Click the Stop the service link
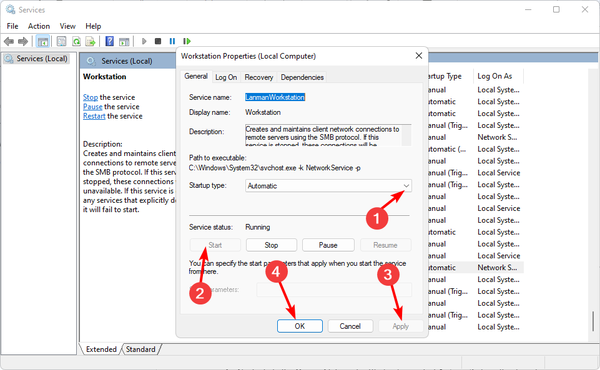This screenshot has height=370, width=600. point(90,97)
